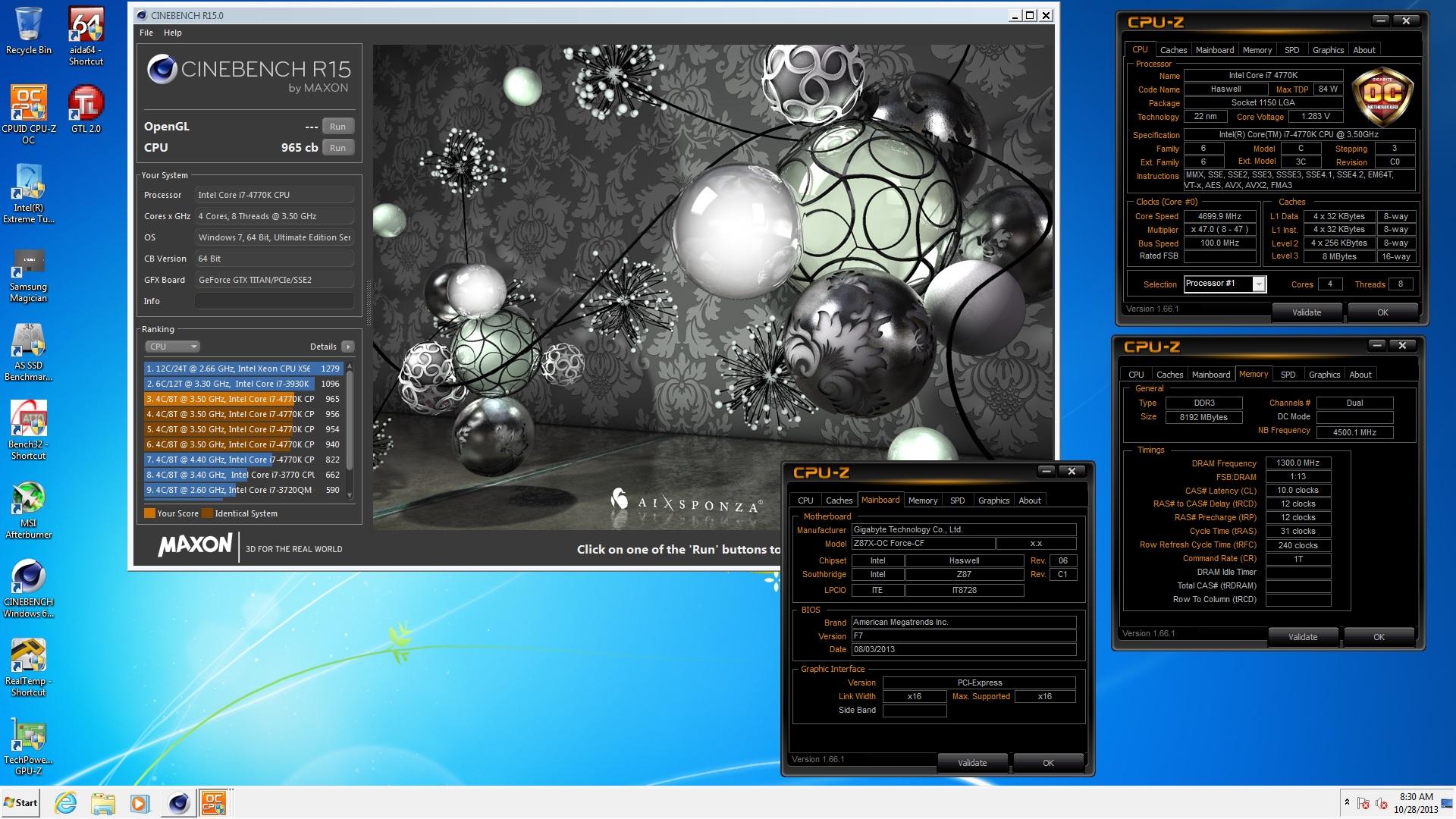Select ranking row 3 scoring 965
The width and height of the screenshot is (1456, 819).
(243, 399)
